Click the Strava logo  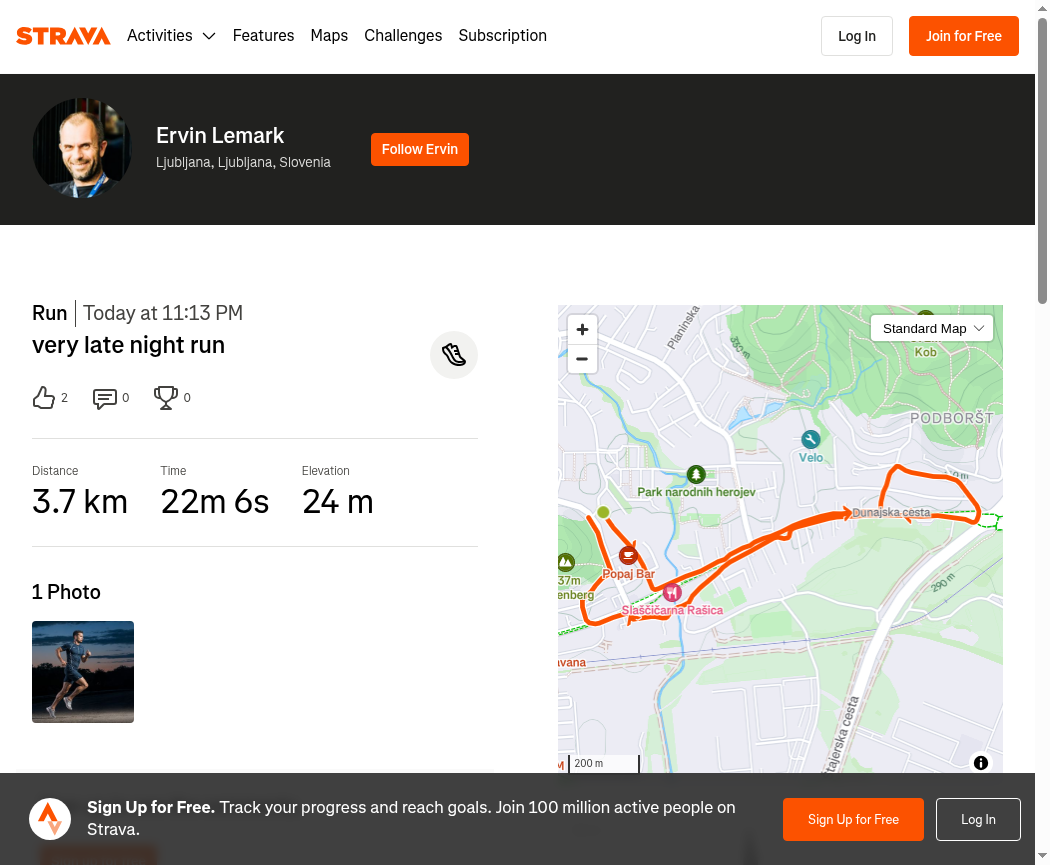pos(63,35)
